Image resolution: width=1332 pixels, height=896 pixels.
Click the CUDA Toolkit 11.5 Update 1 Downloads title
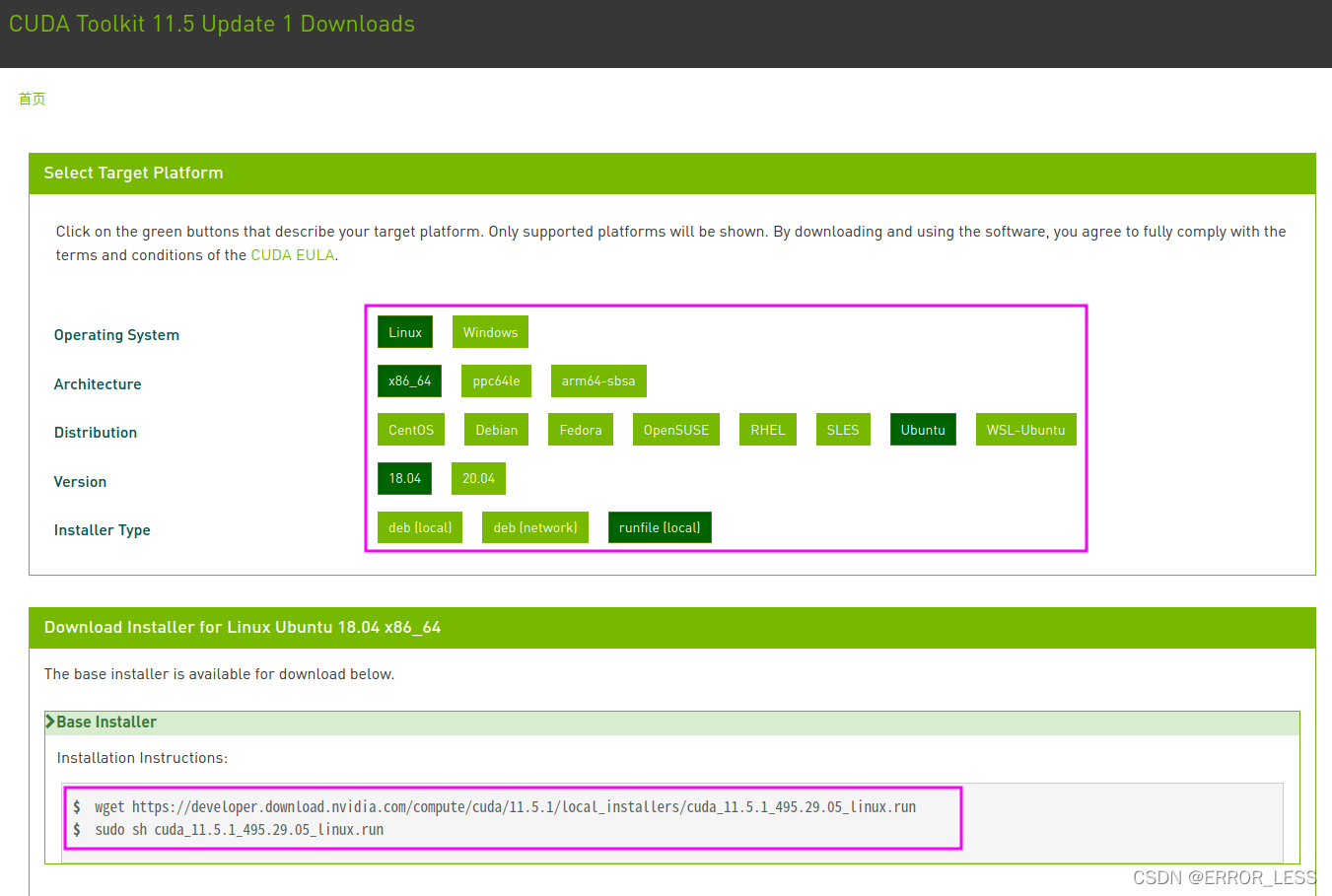(x=212, y=24)
